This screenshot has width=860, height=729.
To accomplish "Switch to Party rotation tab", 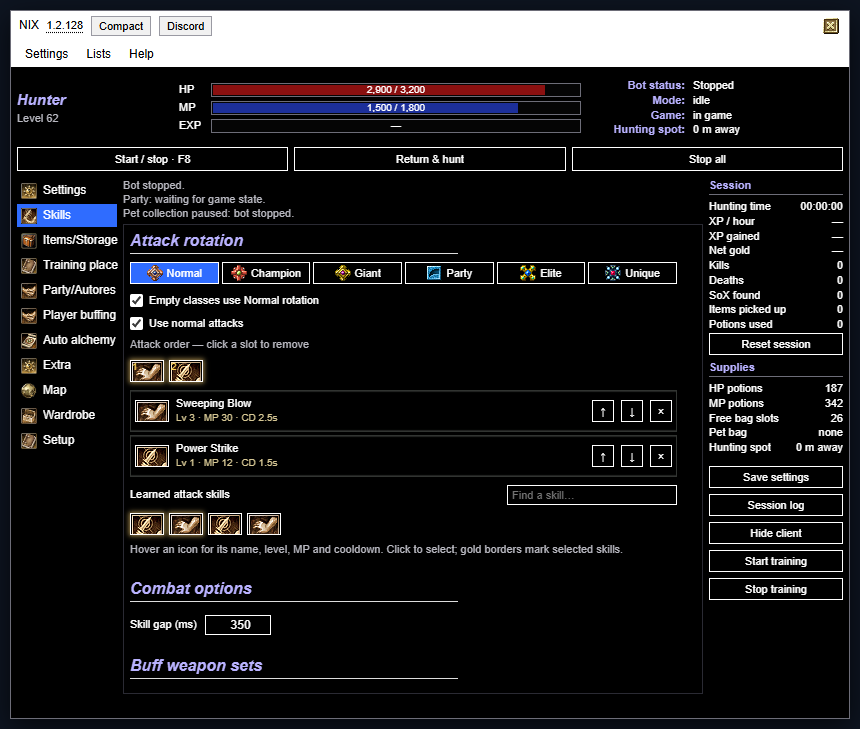I will 449,273.
